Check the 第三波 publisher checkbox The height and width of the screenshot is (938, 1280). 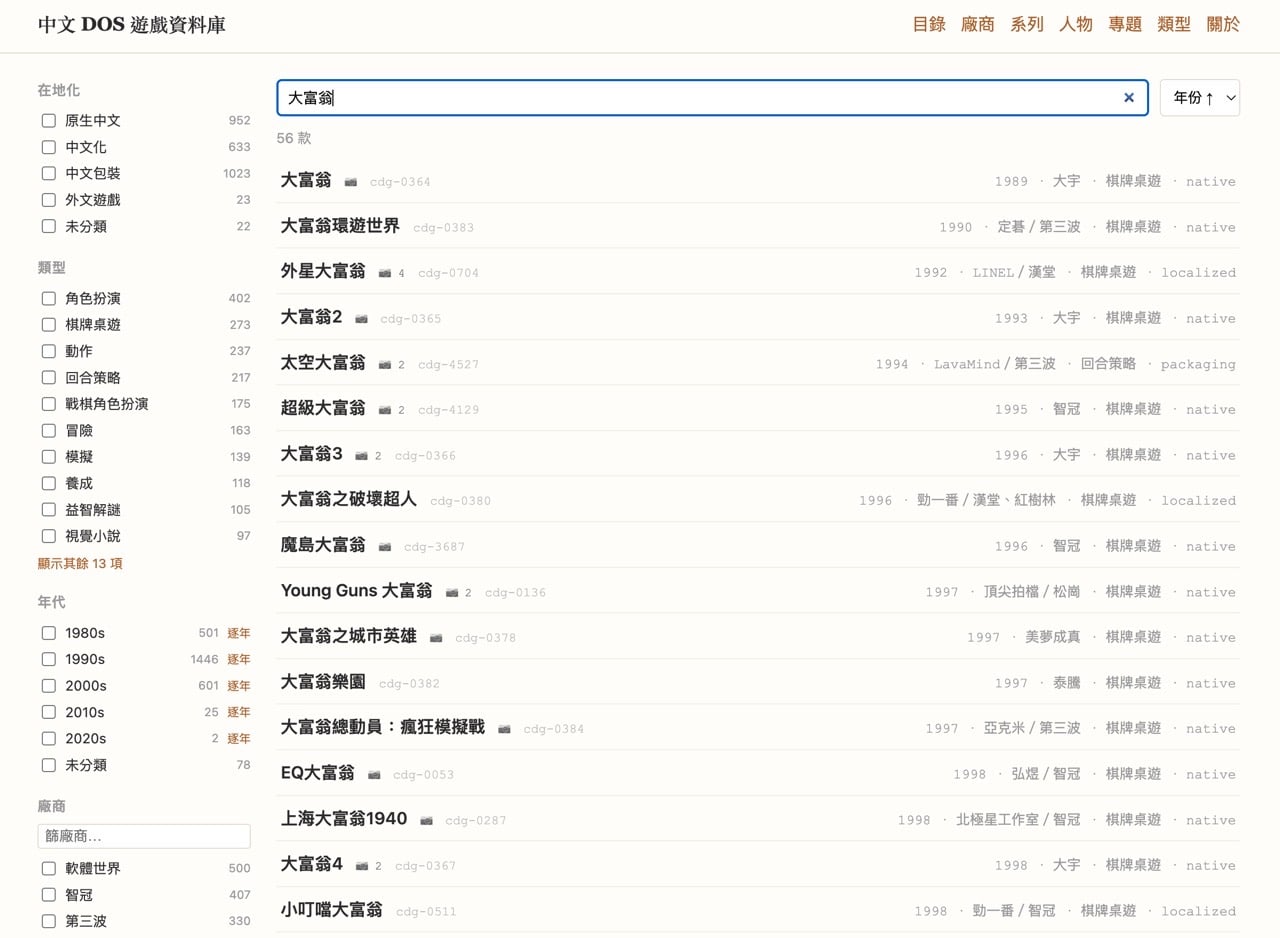[48, 921]
